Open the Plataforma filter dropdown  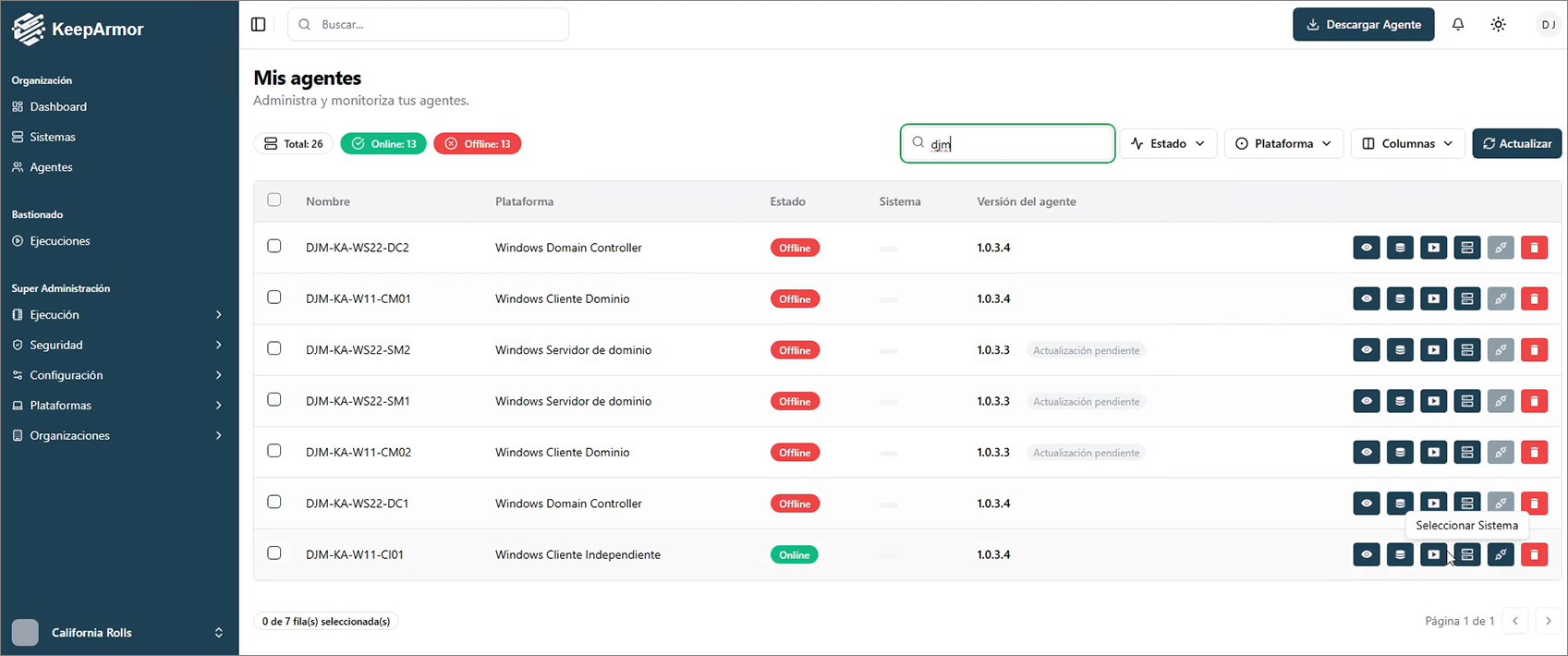(1283, 144)
